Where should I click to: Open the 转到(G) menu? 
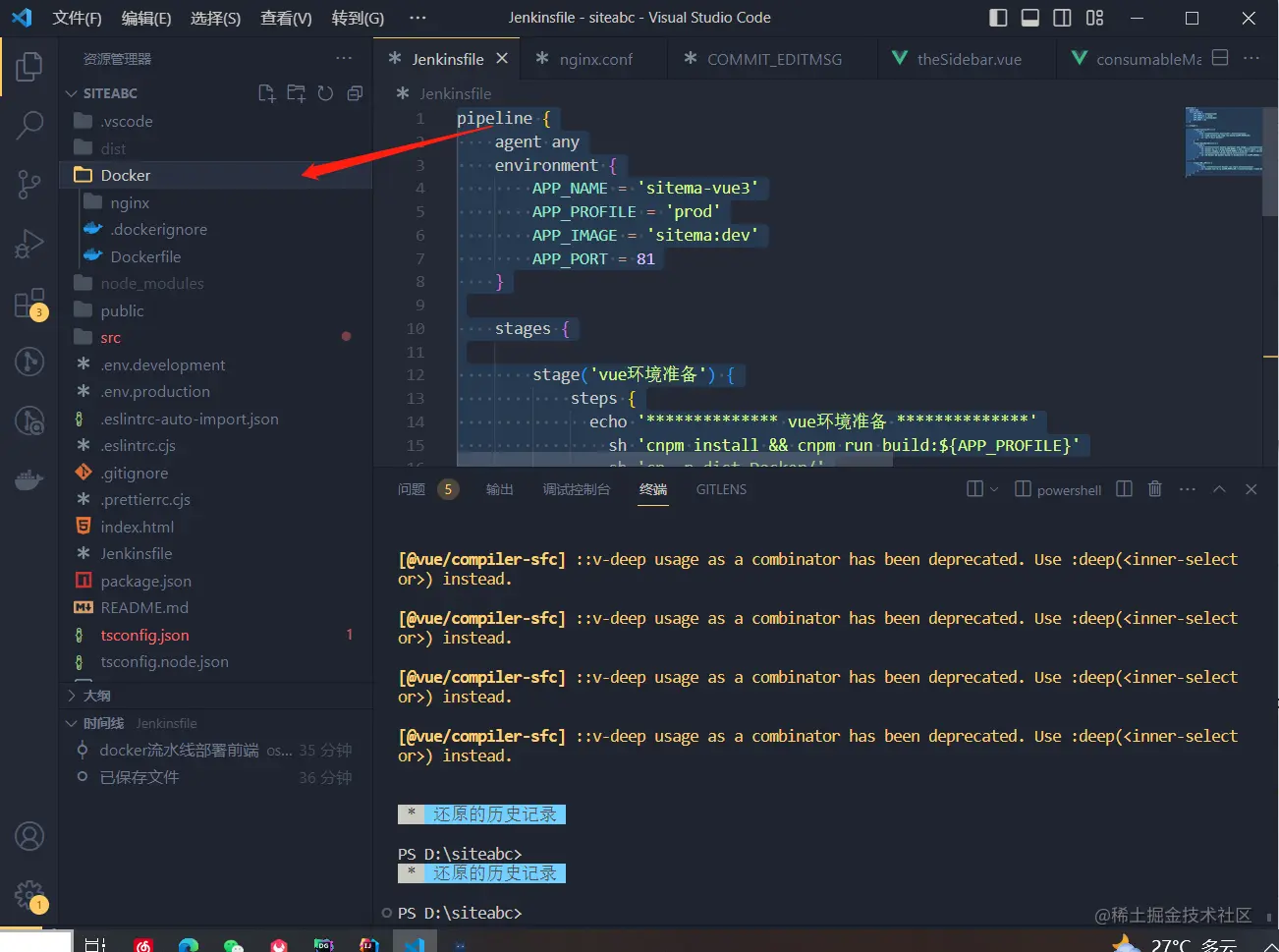(358, 18)
